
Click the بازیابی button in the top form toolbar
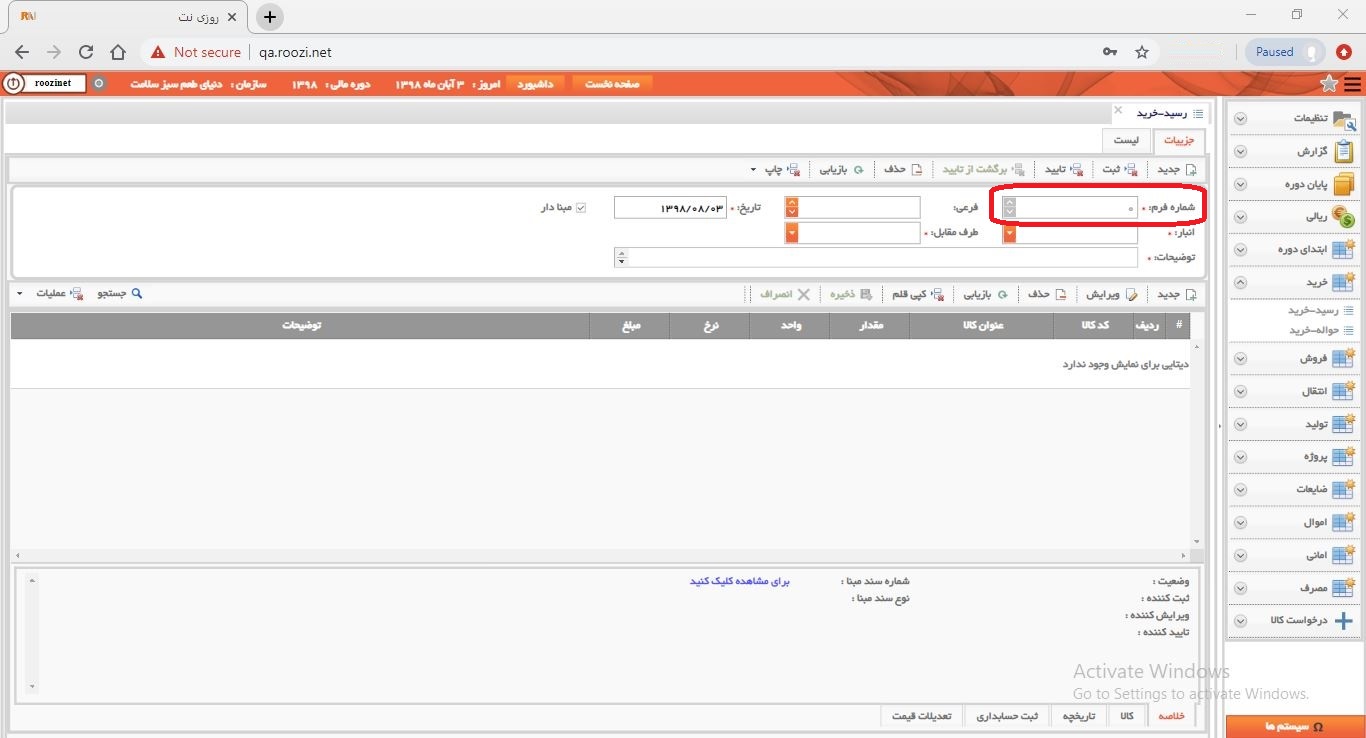842,170
